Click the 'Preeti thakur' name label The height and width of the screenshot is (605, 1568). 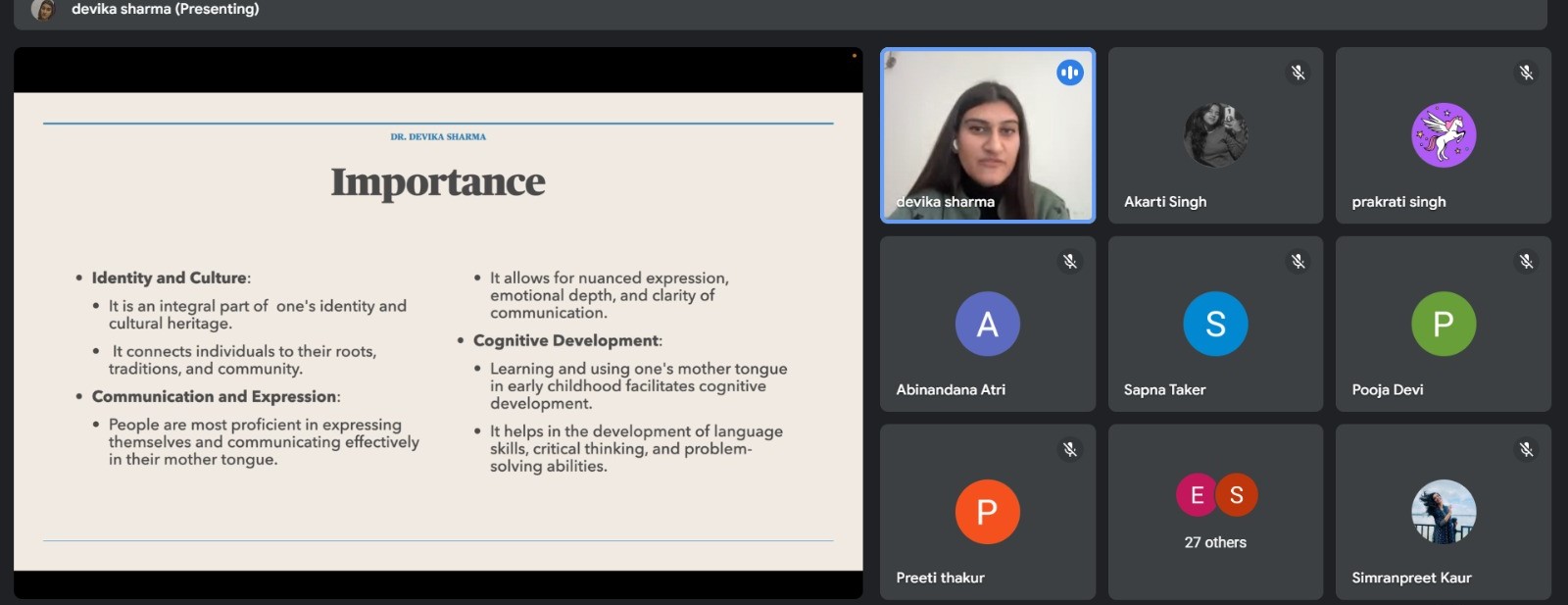[940, 578]
